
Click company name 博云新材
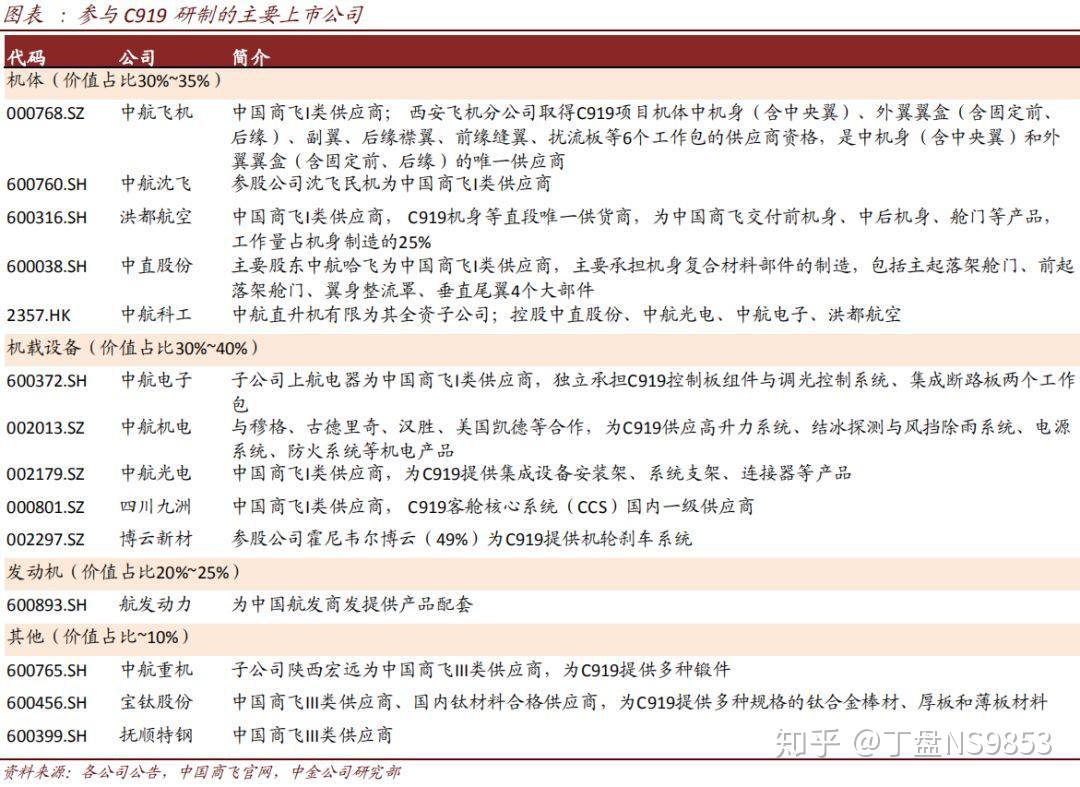coord(156,538)
